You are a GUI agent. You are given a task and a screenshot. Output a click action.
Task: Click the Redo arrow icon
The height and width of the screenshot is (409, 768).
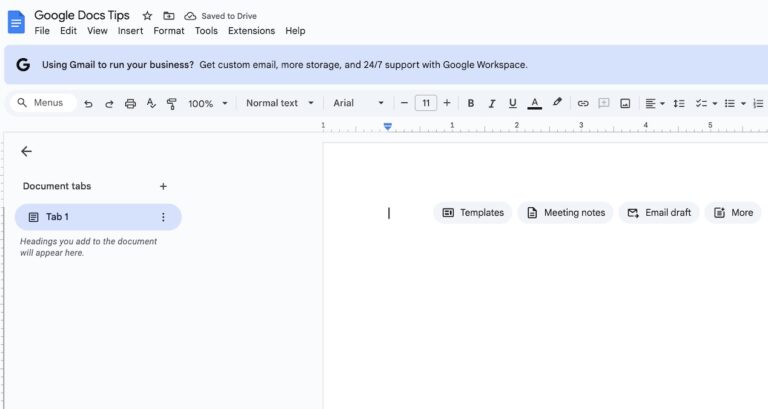click(109, 104)
